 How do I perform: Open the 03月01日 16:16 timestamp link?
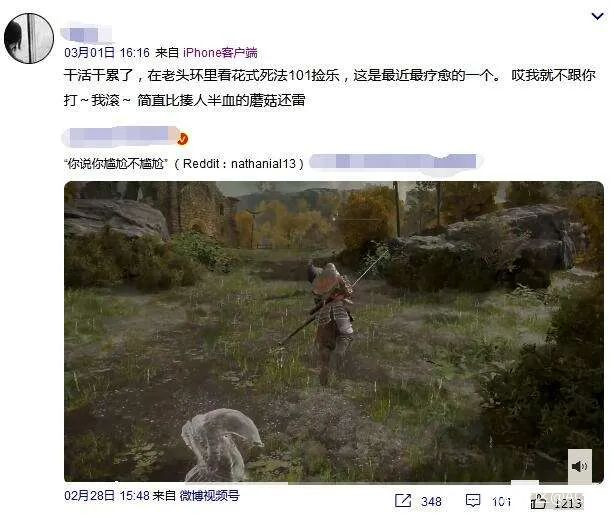tap(107, 52)
